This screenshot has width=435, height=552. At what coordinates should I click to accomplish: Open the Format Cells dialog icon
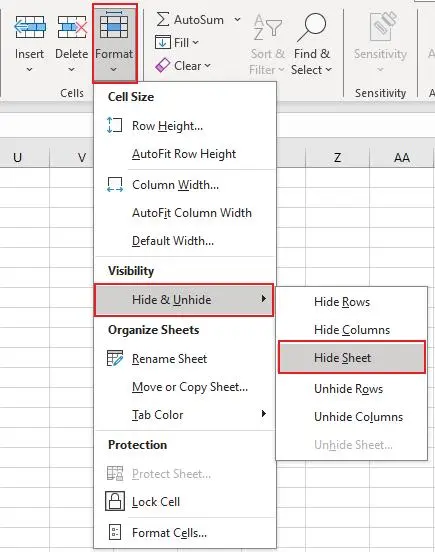(115, 532)
